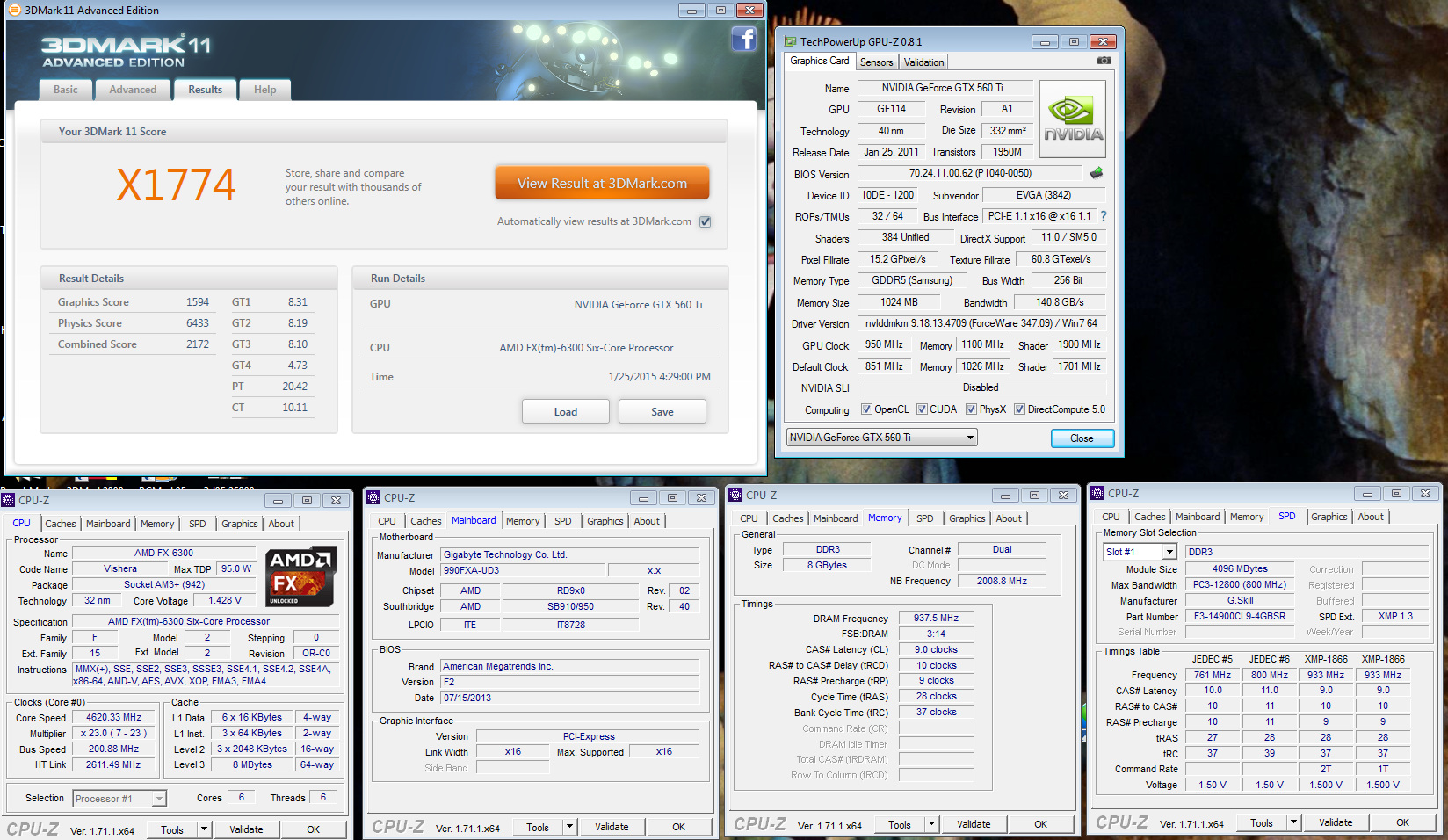Click OK in the first CPU-Z window
This screenshot has height=840, width=1448.
pyautogui.click(x=313, y=829)
